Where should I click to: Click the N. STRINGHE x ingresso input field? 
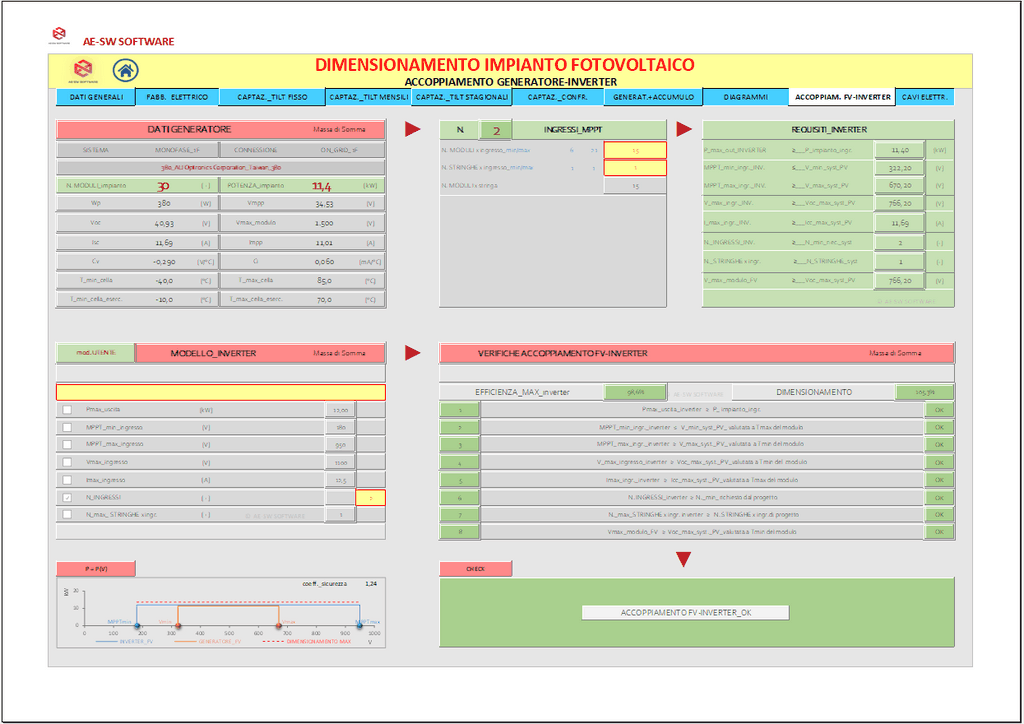635,168
